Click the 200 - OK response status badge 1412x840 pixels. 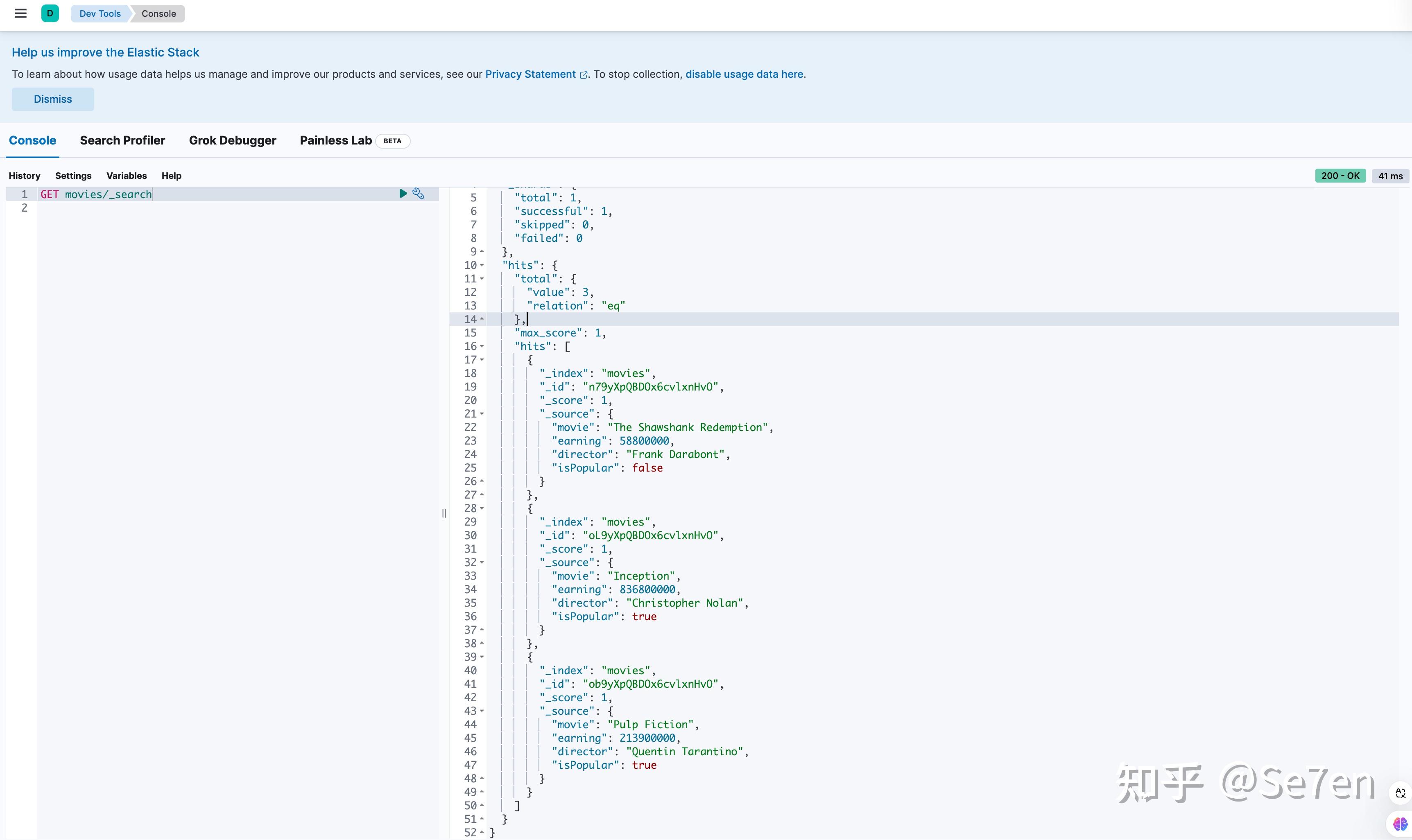click(x=1341, y=176)
